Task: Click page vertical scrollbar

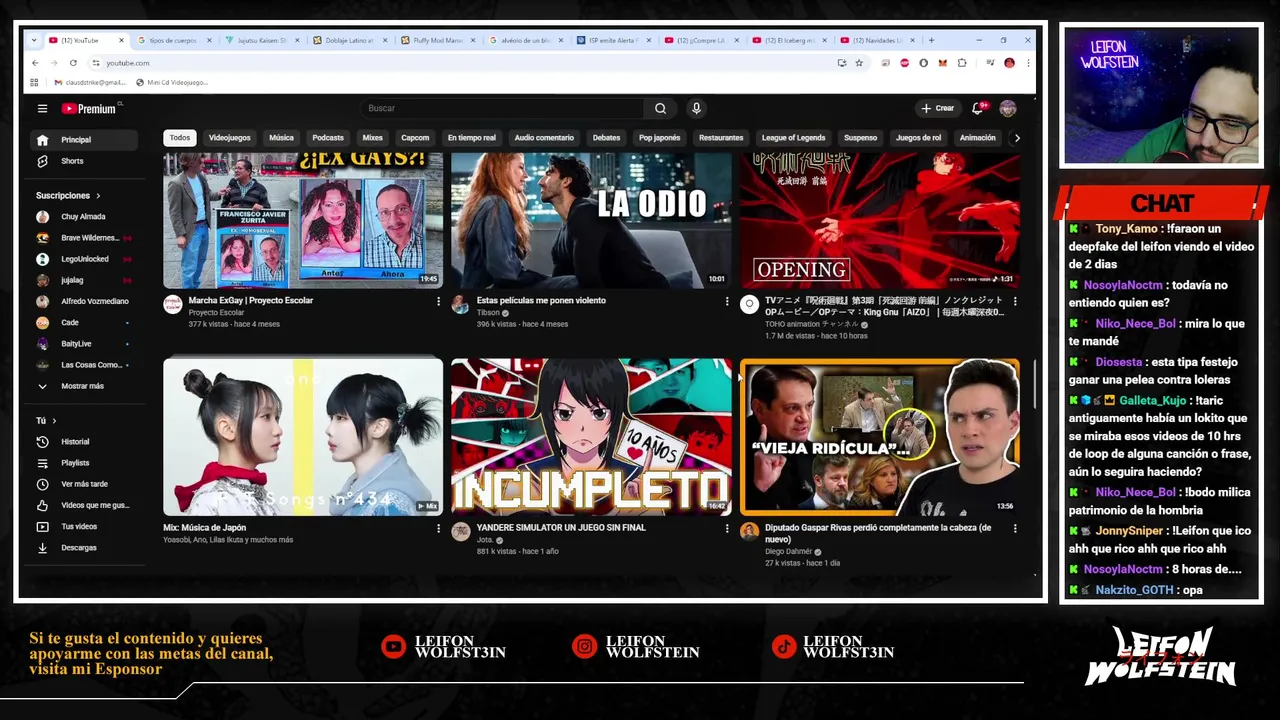Action: pyautogui.click(x=1034, y=385)
